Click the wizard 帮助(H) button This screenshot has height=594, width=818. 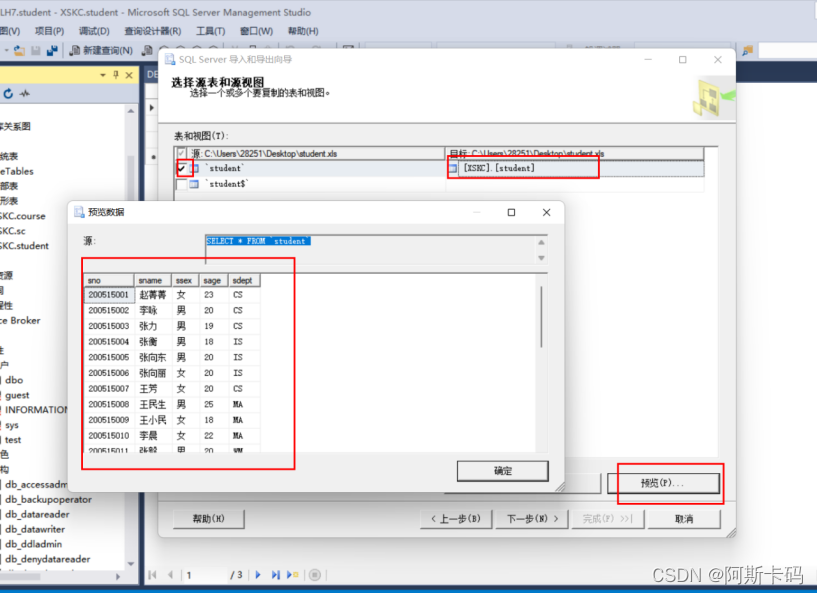click(208, 519)
